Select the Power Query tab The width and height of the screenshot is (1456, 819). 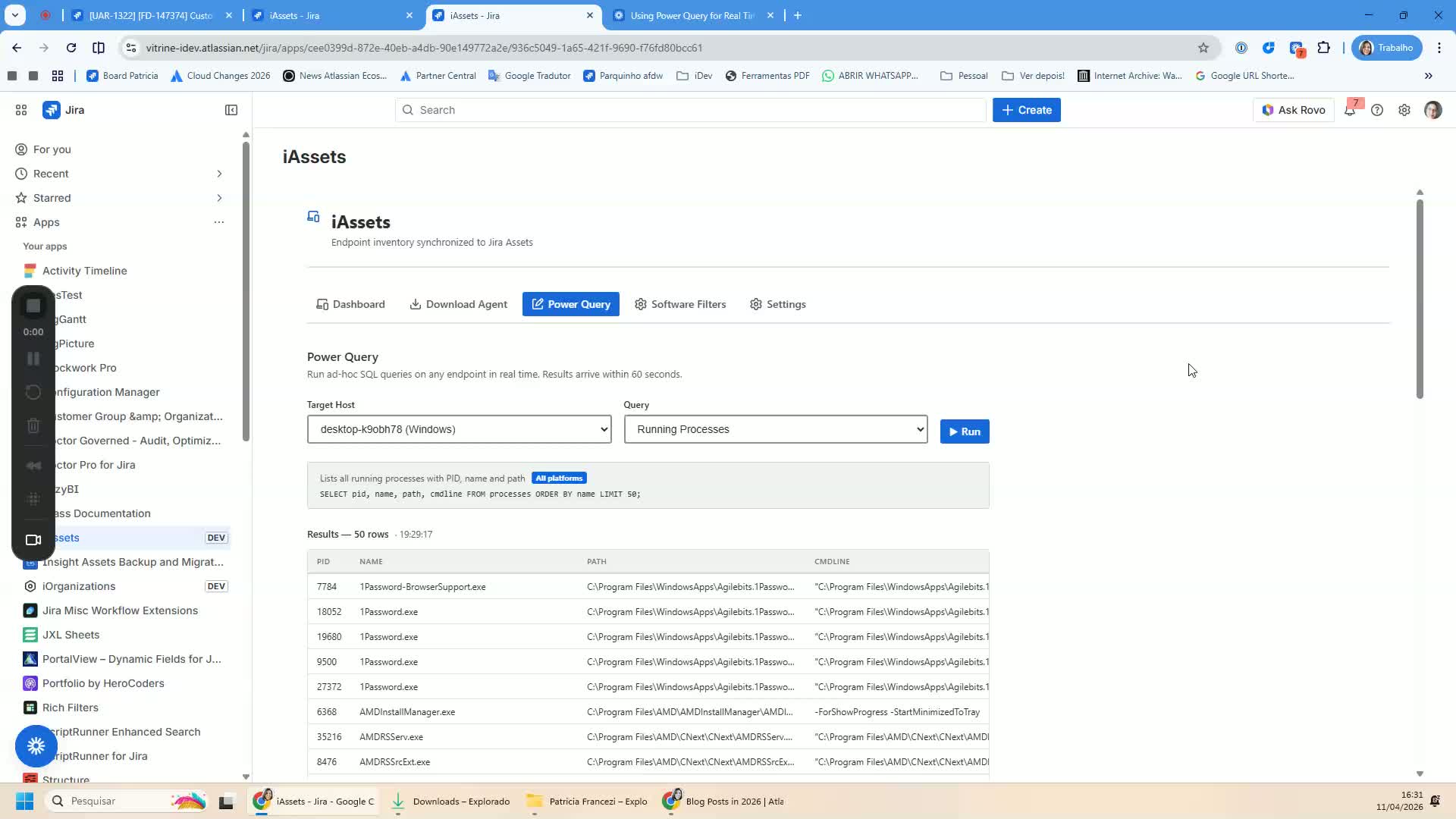pyautogui.click(x=570, y=304)
